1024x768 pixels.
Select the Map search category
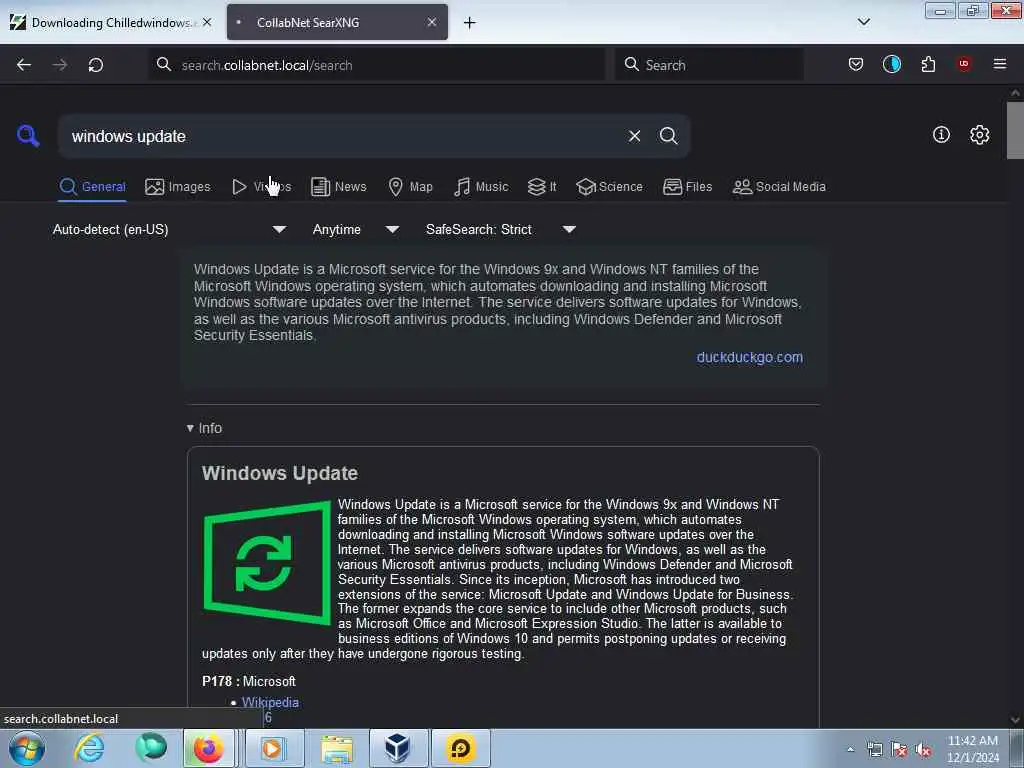point(410,187)
